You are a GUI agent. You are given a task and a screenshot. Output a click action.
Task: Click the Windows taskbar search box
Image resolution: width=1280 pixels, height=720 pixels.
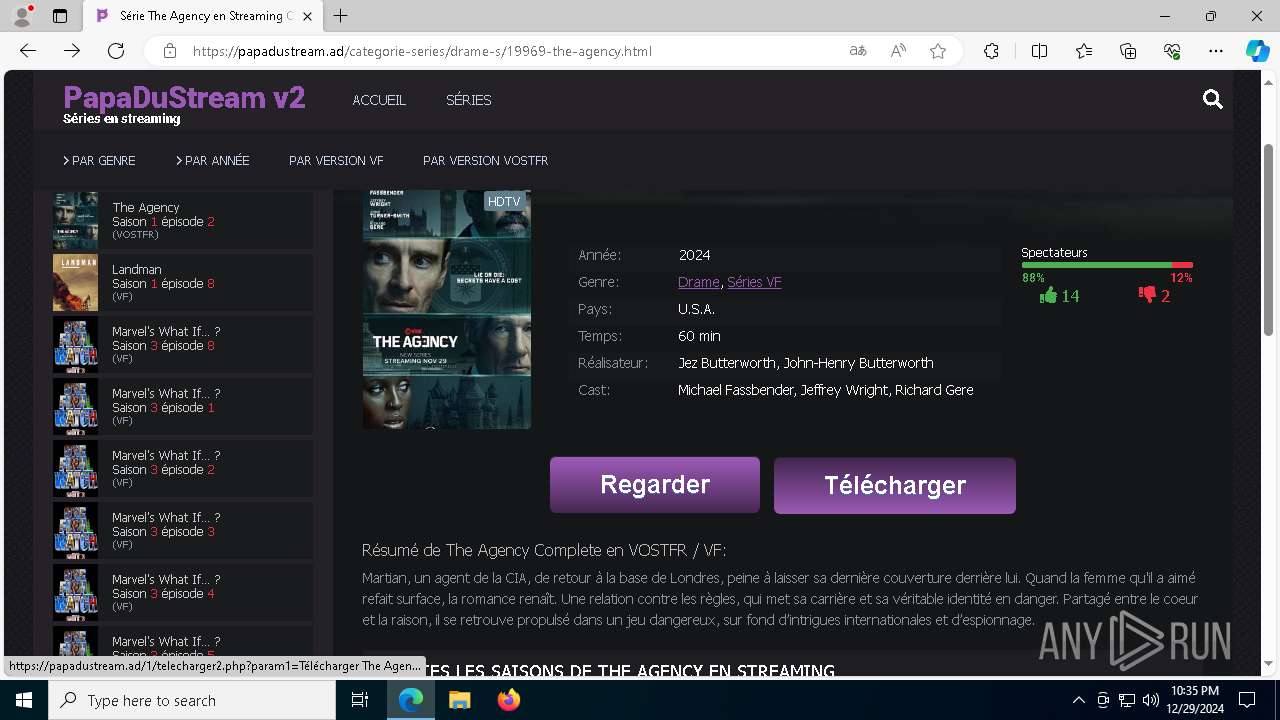[192, 700]
